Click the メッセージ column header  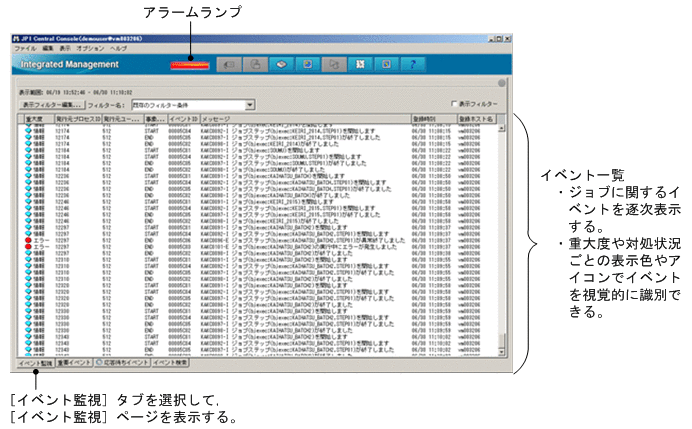[x=306, y=119]
